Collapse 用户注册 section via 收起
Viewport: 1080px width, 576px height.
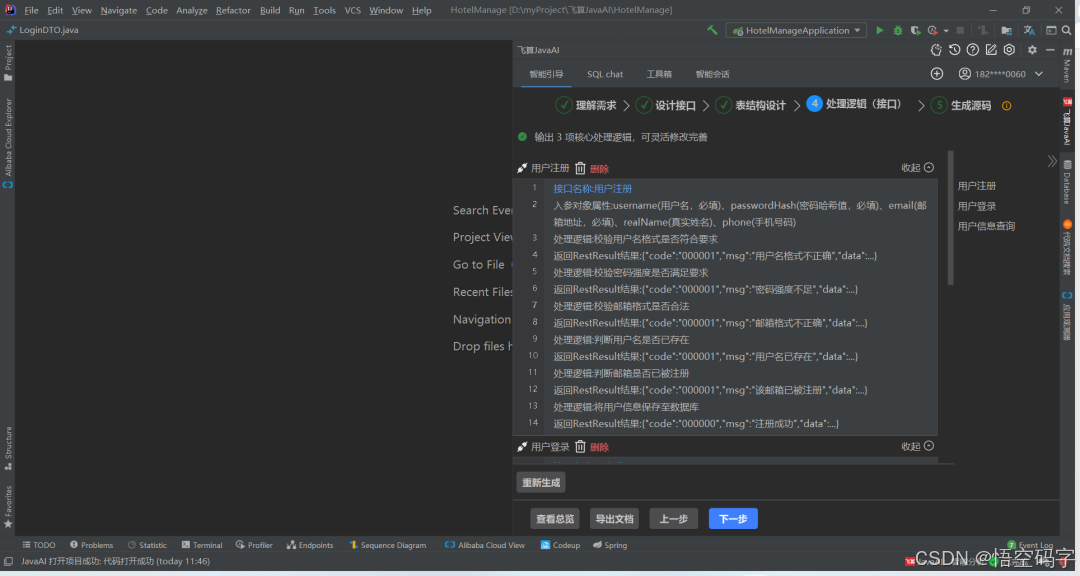tap(917, 167)
